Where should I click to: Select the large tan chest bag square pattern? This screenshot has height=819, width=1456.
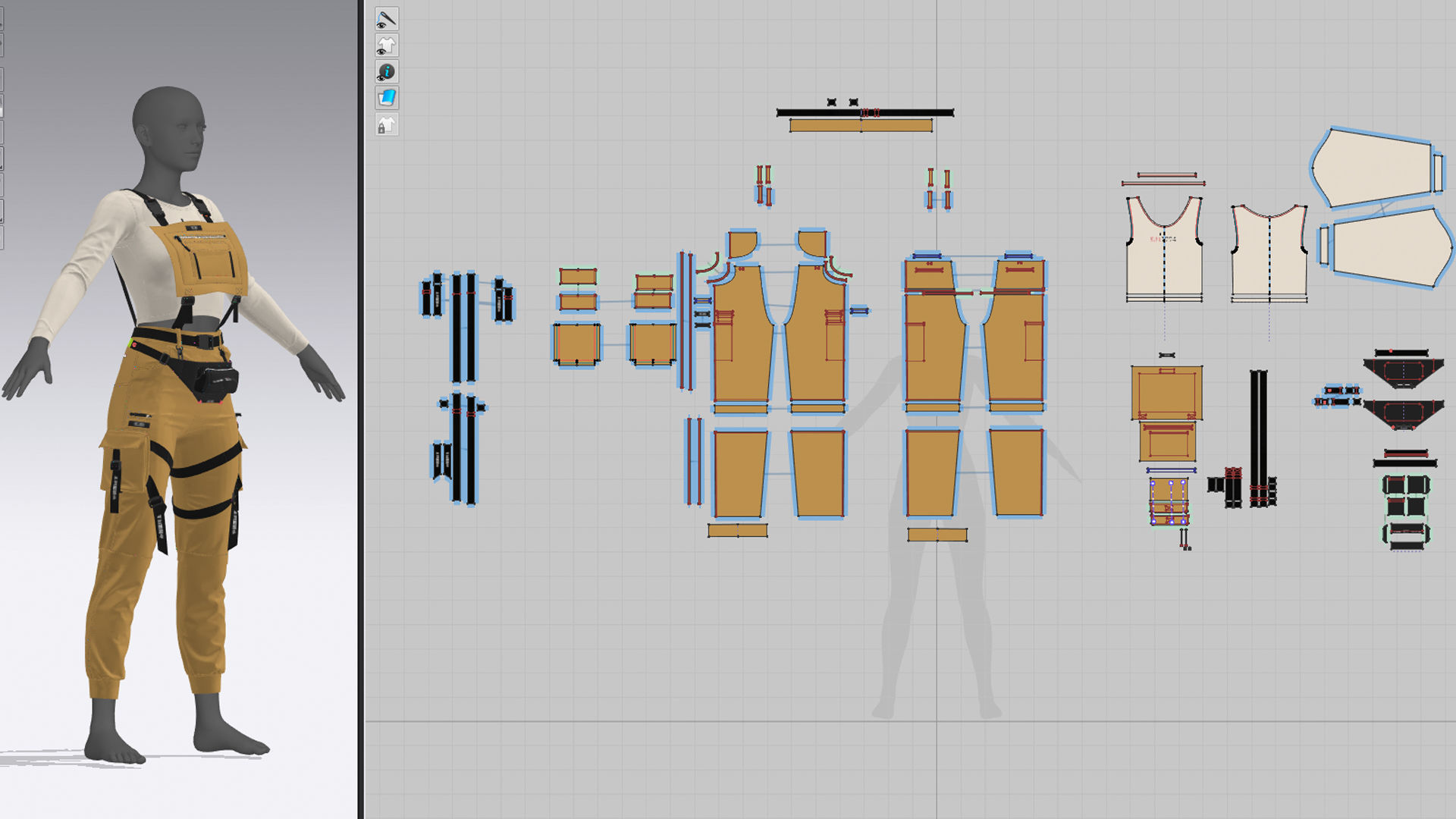tap(1167, 393)
